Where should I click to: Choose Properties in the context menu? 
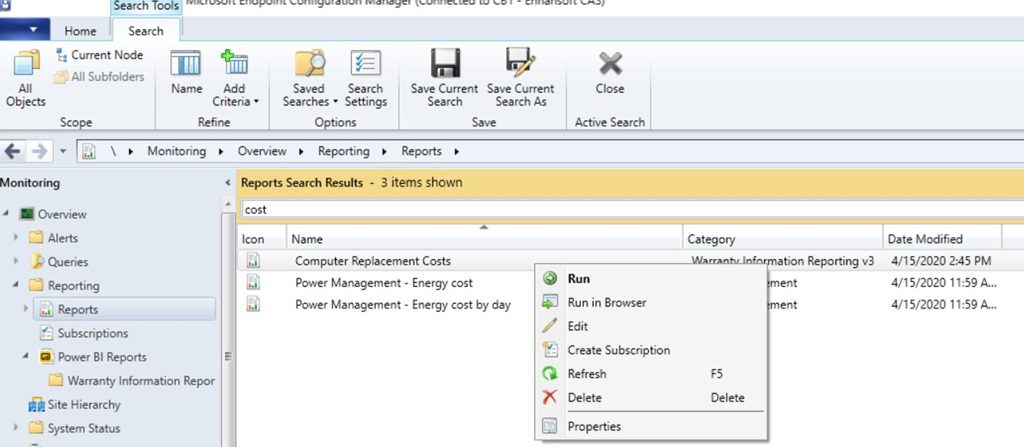point(594,427)
